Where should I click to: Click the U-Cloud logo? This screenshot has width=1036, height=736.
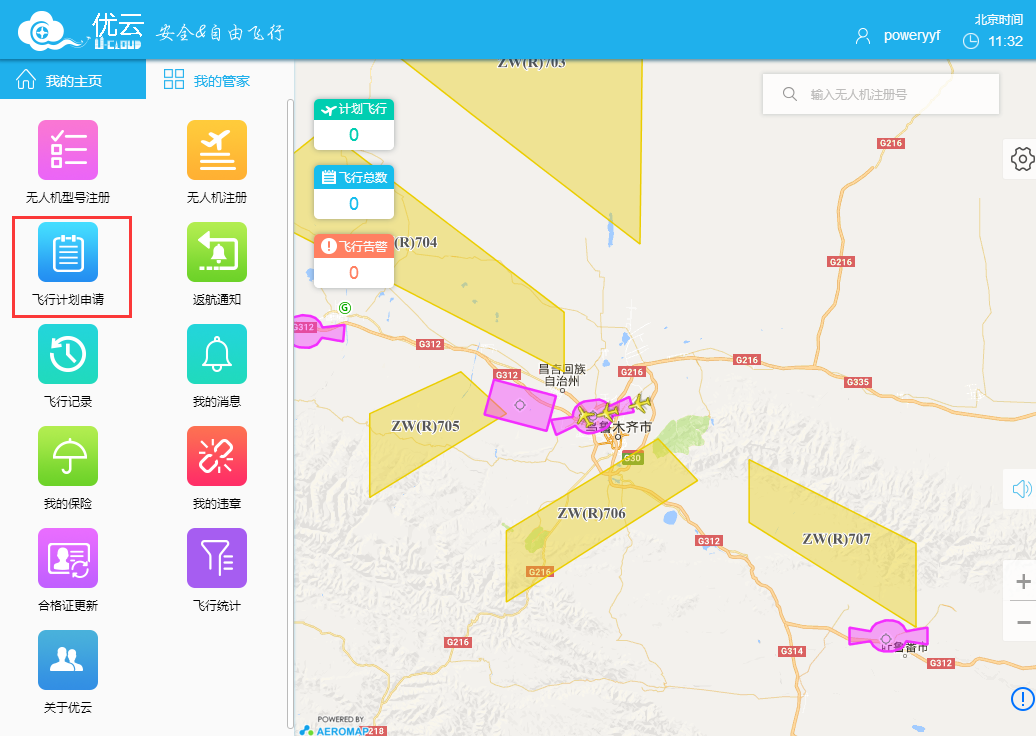click(80, 31)
